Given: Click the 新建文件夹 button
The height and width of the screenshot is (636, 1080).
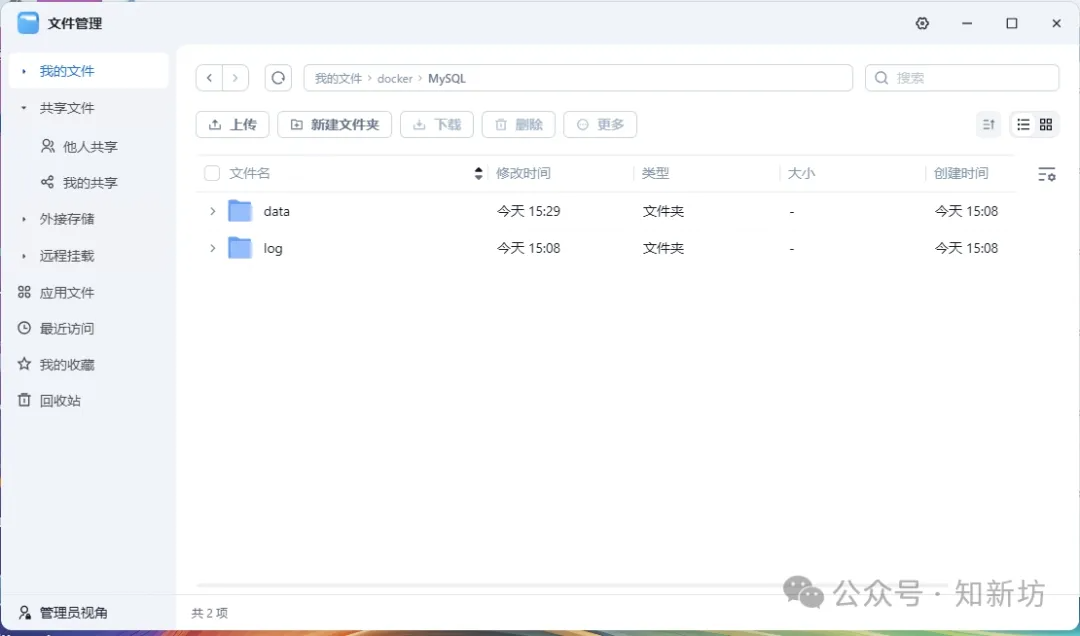Looking at the screenshot, I should tap(334, 124).
